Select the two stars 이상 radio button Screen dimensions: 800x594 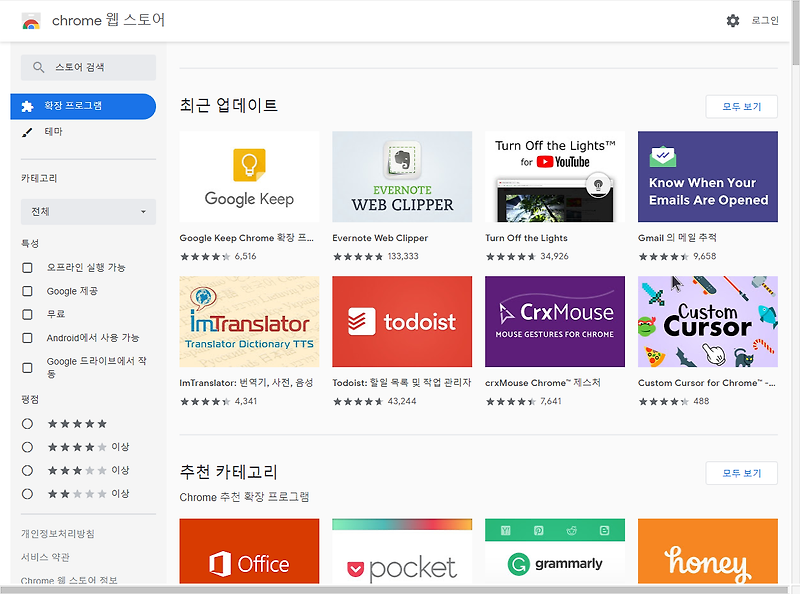point(28,494)
